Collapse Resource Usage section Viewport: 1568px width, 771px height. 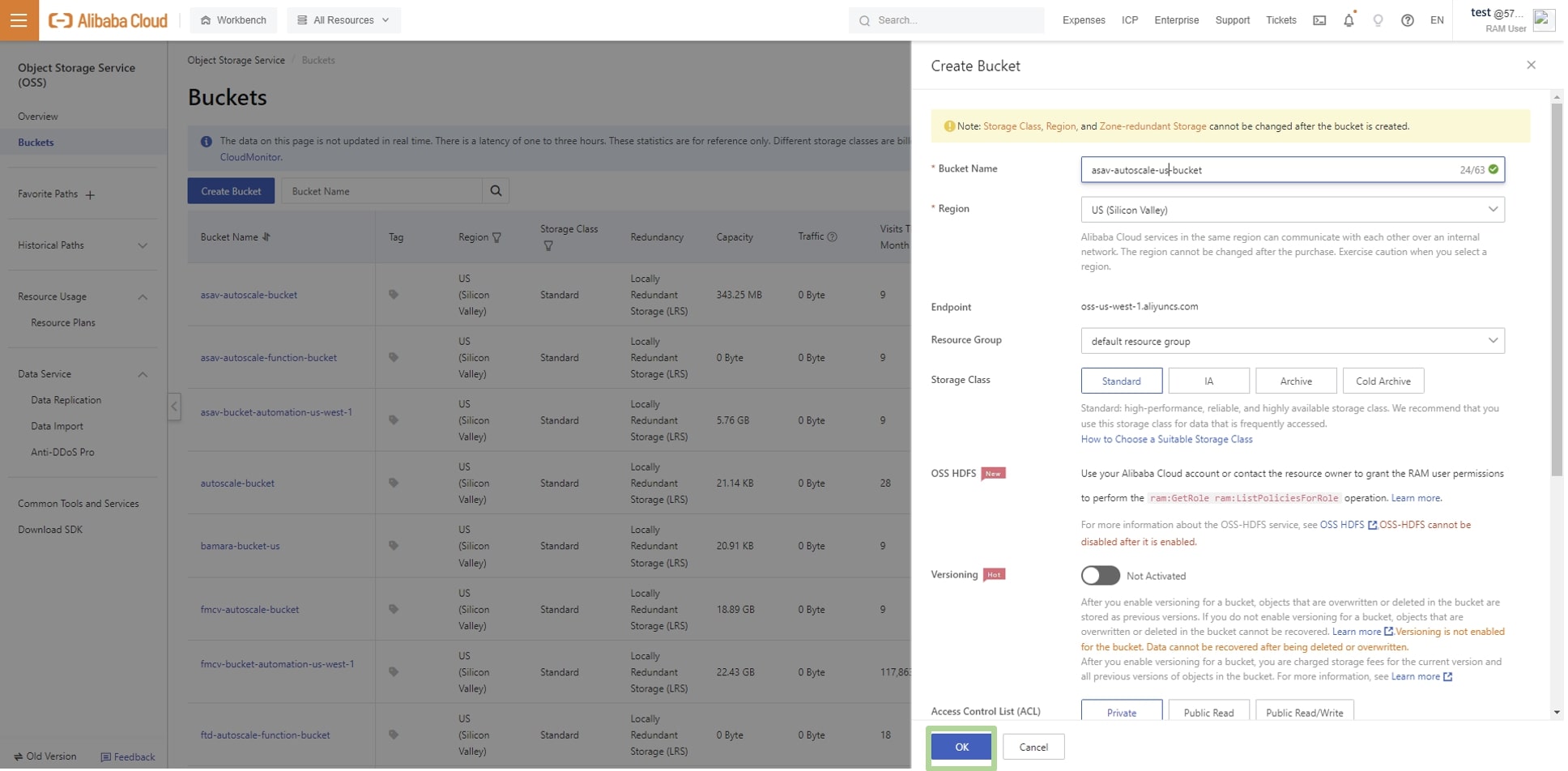(143, 297)
